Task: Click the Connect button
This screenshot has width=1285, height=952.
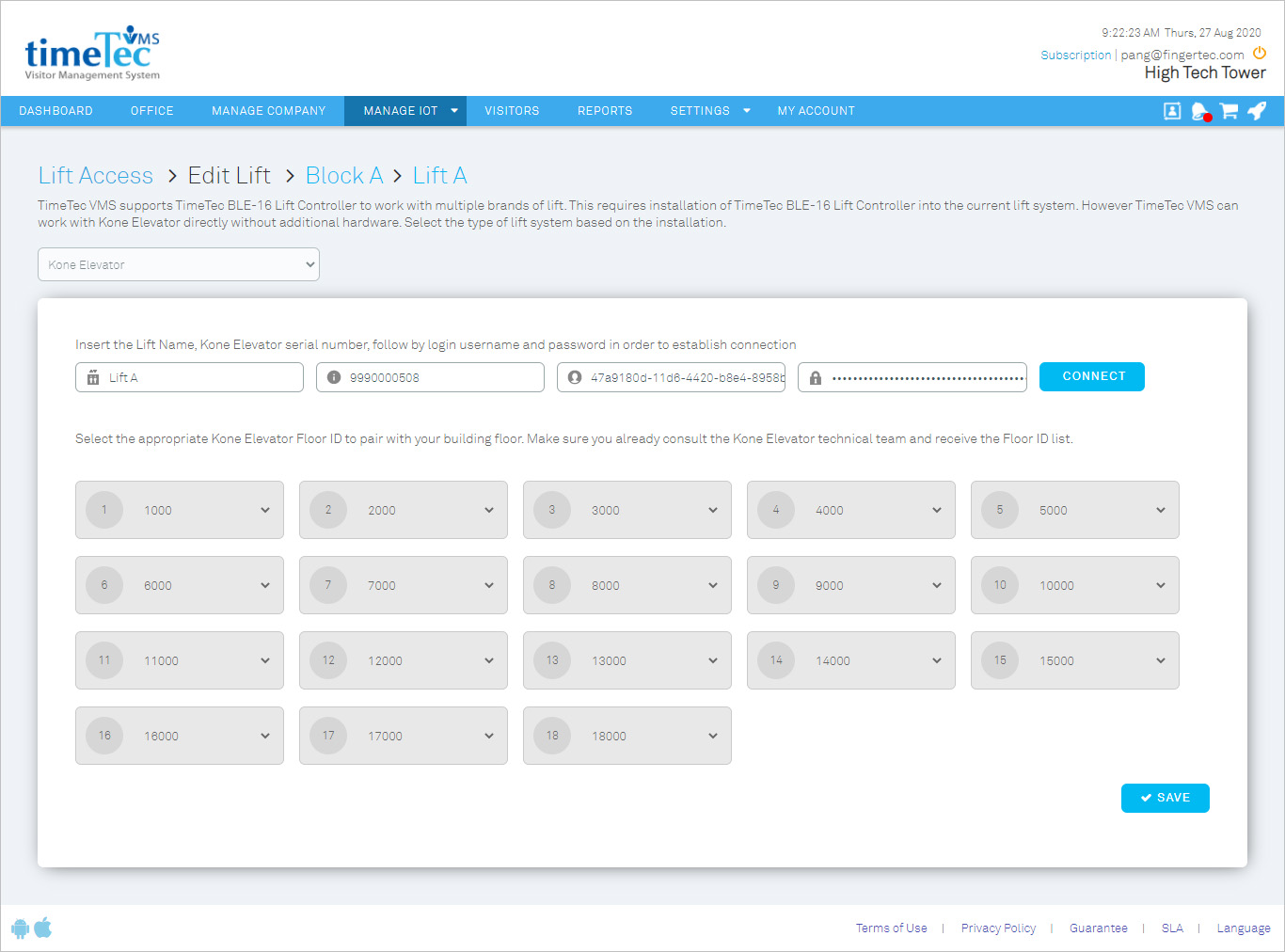Action: tap(1092, 376)
